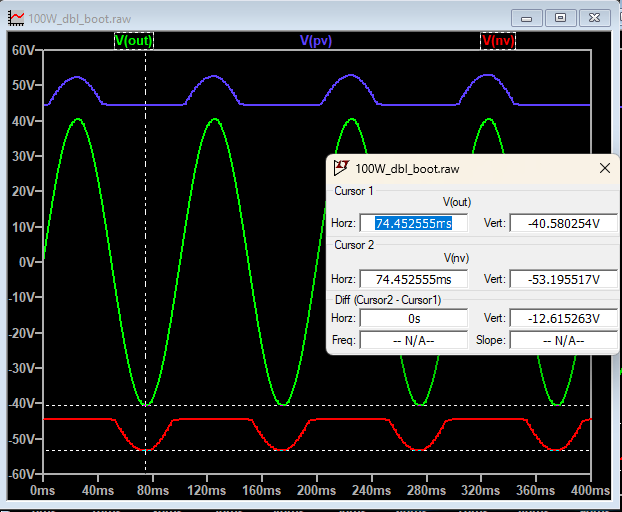Maximize the waveform plot window
This screenshot has width=622, height=512.
point(560,18)
